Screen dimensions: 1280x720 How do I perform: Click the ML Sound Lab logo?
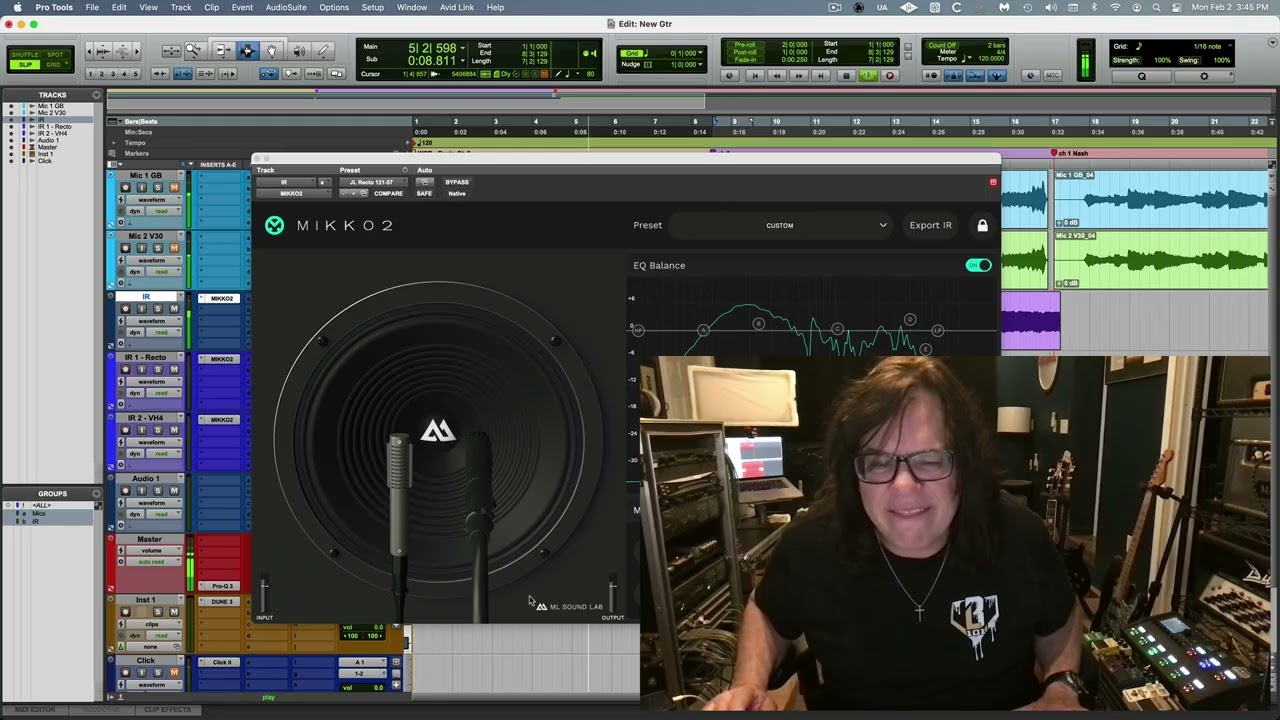(569, 606)
